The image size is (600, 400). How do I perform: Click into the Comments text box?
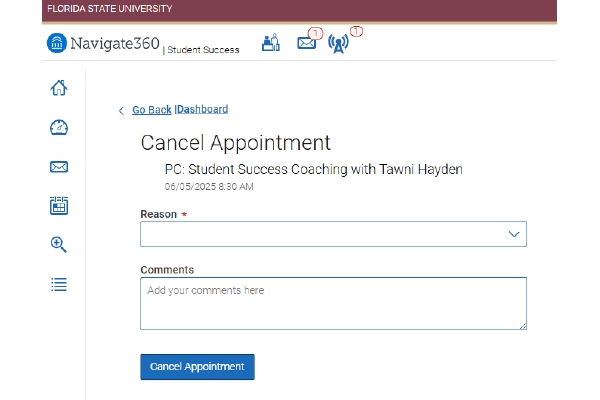coord(333,303)
